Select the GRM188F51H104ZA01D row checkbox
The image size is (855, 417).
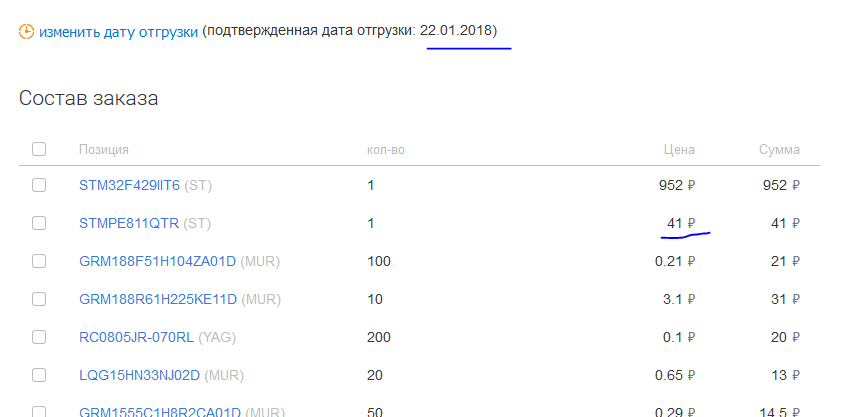click(39, 261)
